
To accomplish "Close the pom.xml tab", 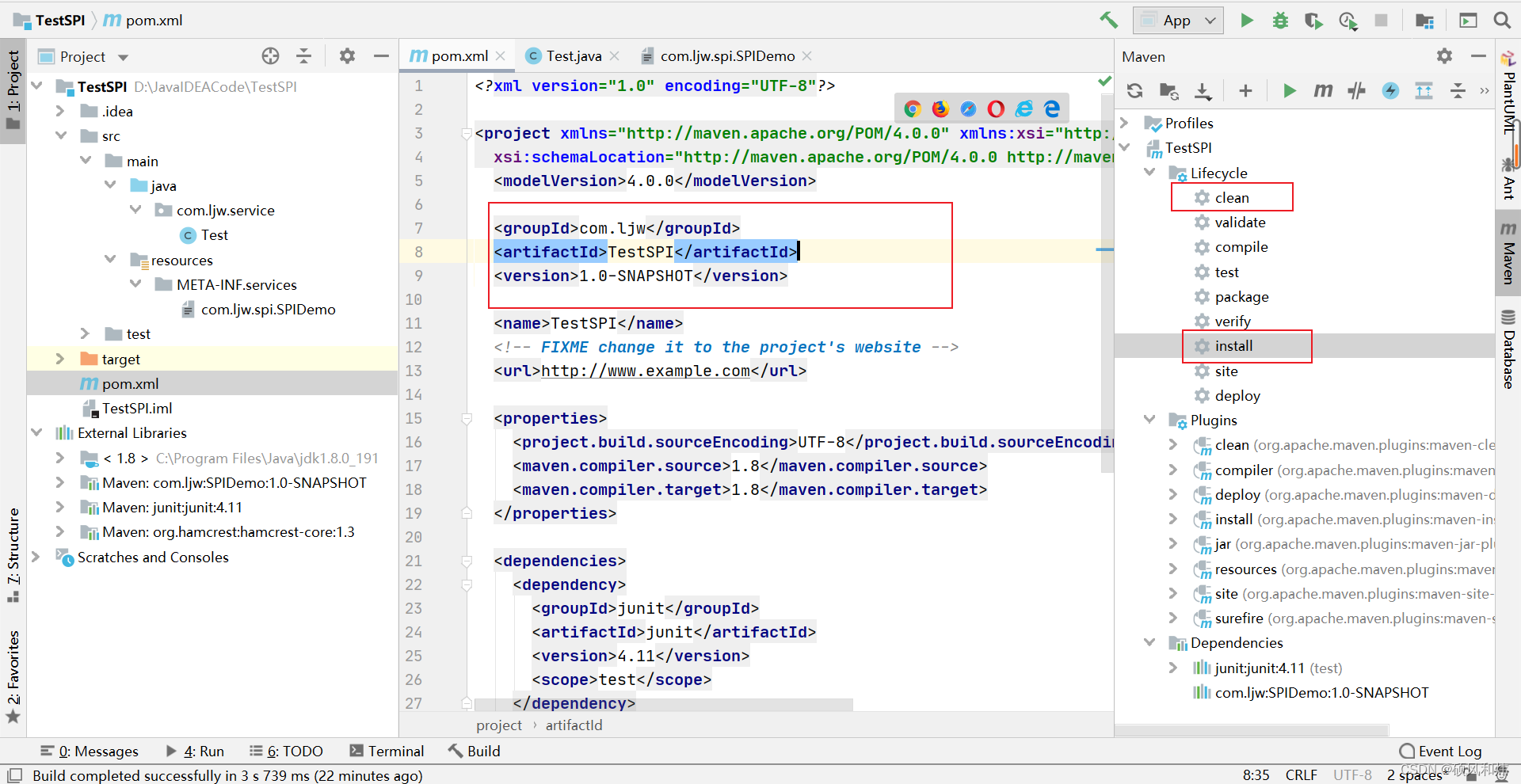I will point(501,56).
